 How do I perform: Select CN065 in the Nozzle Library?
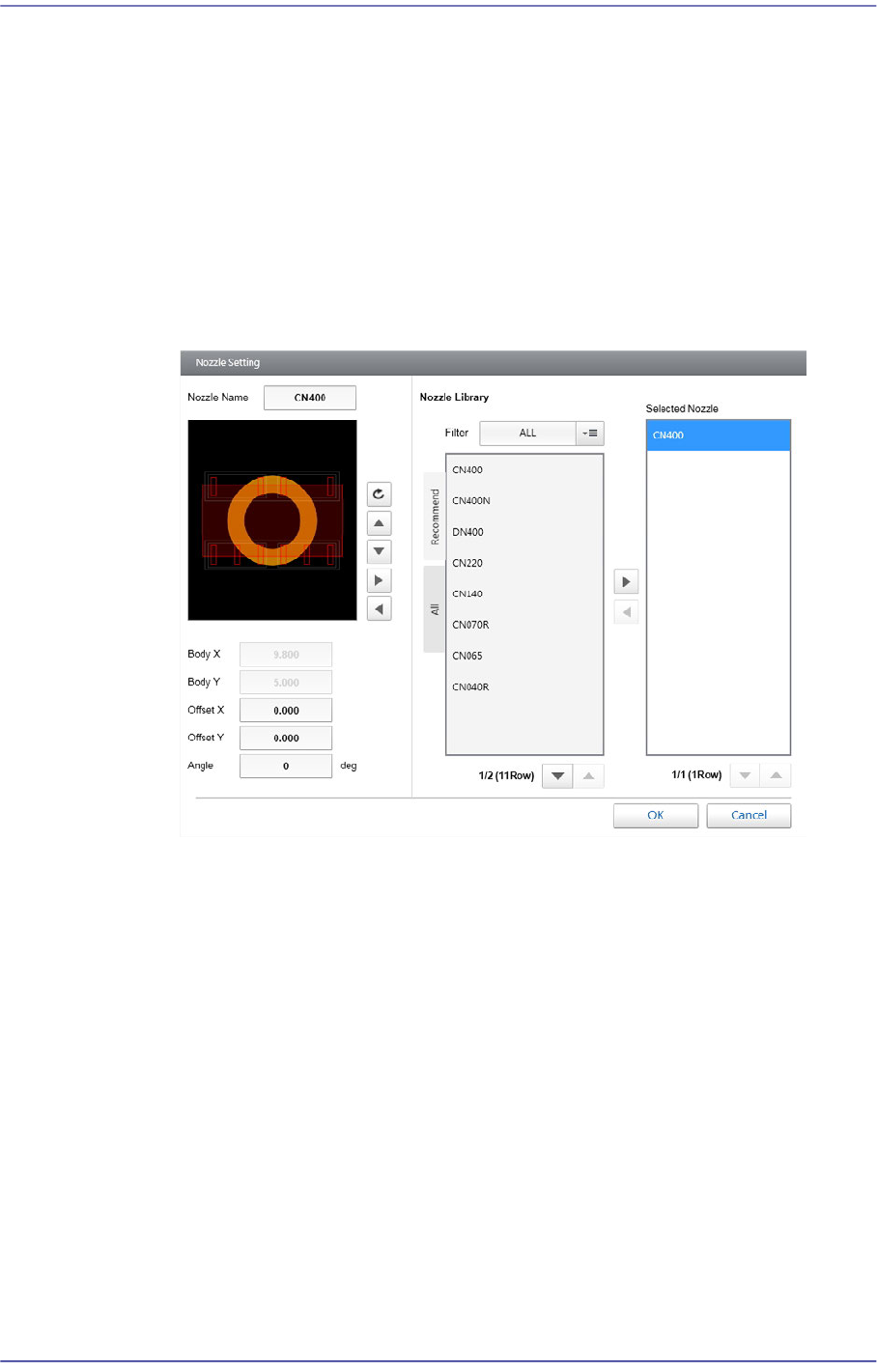click(x=524, y=656)
